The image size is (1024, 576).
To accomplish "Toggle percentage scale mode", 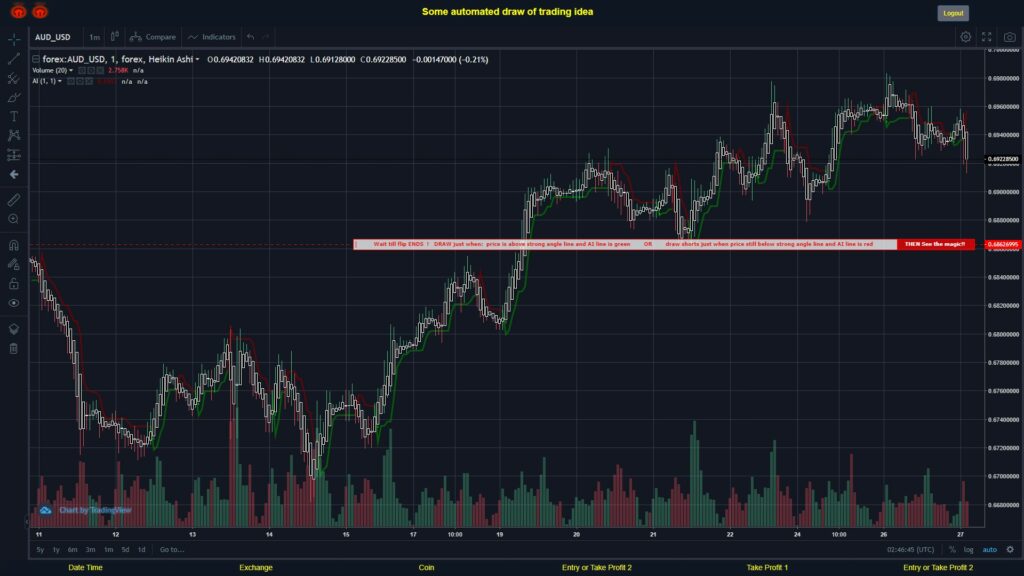I will pyautogui.click(x=952, y=550).
